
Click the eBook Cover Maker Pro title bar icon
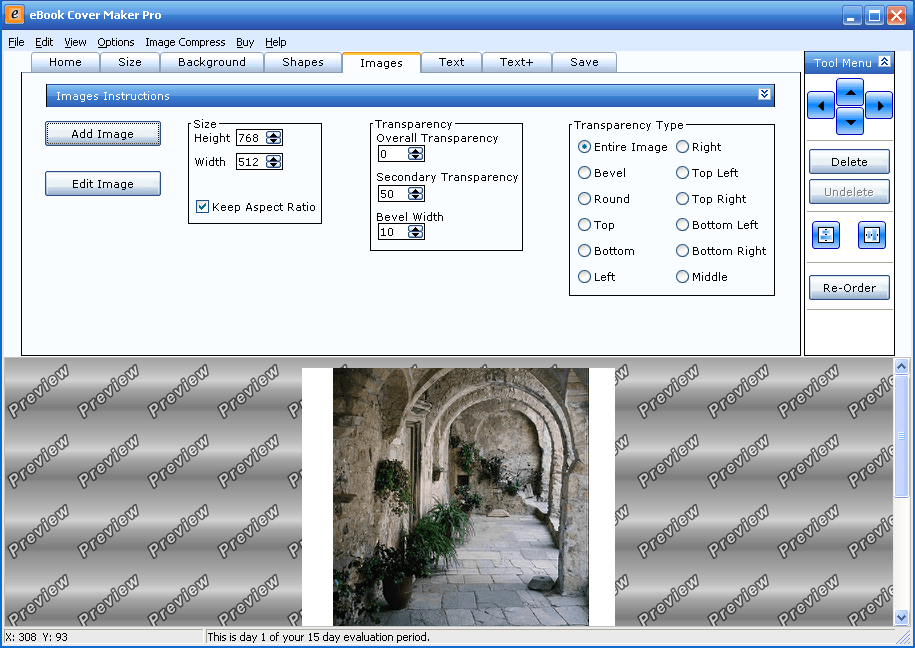pyautogui.click(x=14, y=13)
